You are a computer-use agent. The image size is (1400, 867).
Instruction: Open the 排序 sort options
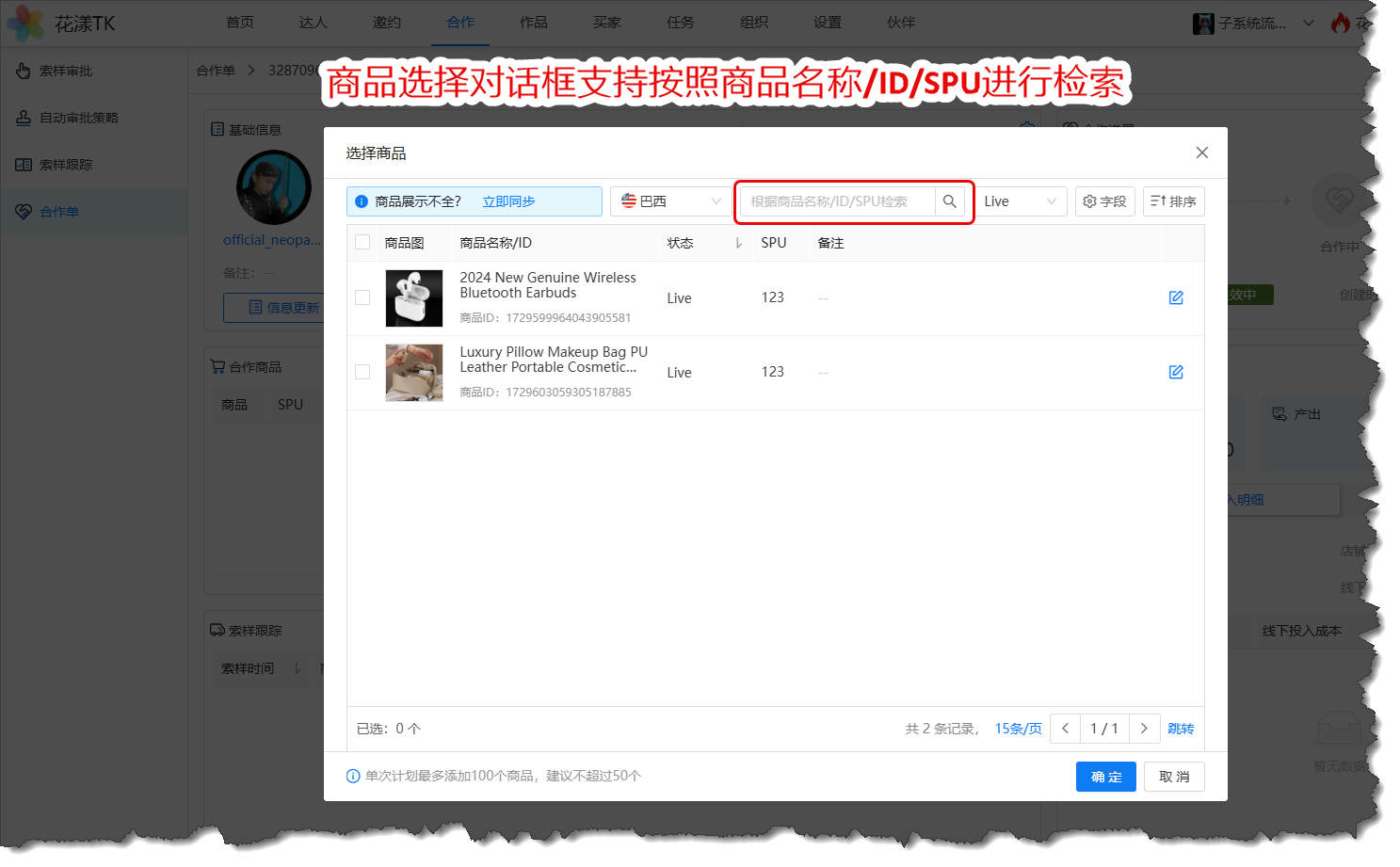[1173, 201]
